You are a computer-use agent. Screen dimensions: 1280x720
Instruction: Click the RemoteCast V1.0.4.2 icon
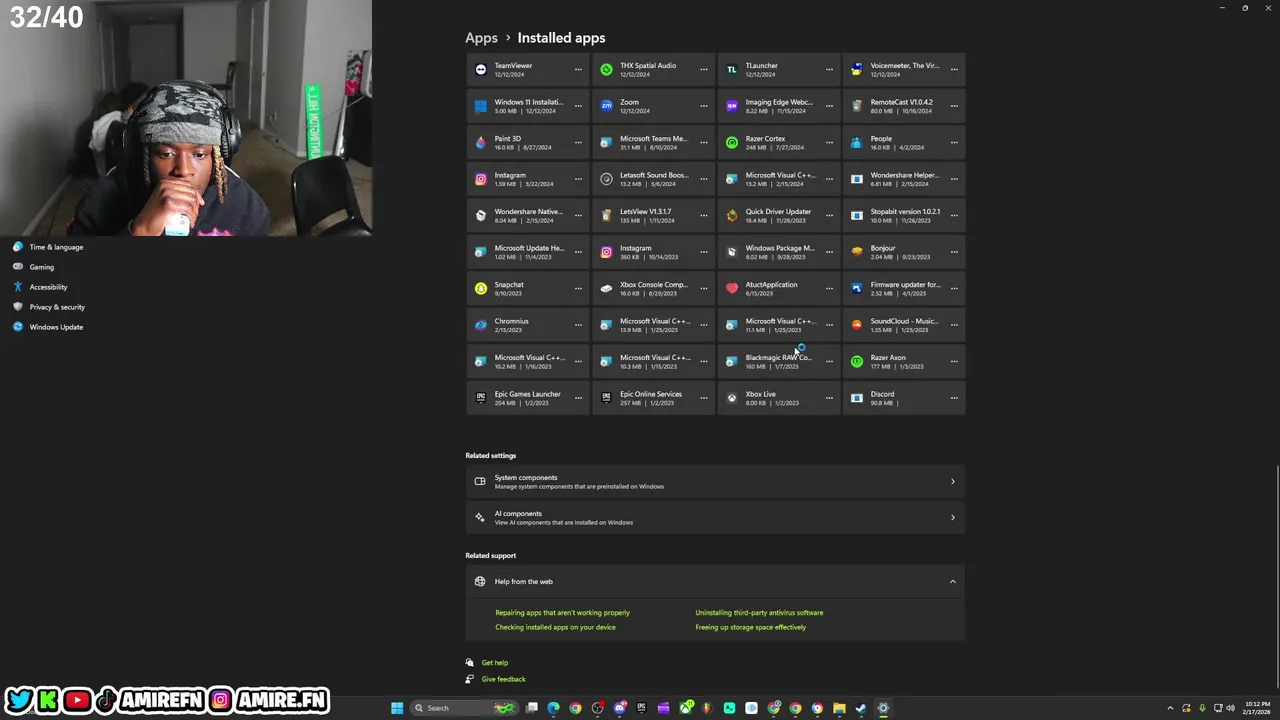[x=857, y=106]
